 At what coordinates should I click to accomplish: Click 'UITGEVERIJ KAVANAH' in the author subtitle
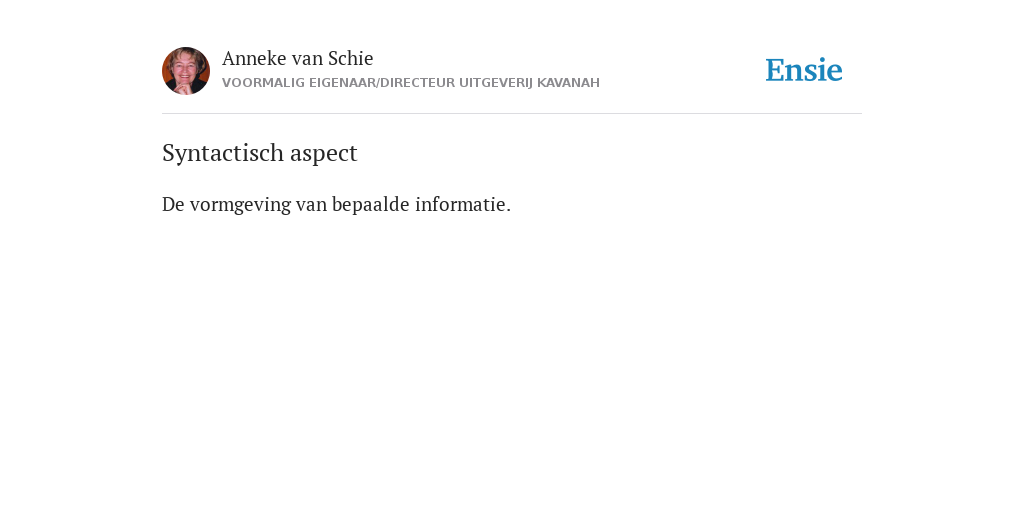pos(529,83)
